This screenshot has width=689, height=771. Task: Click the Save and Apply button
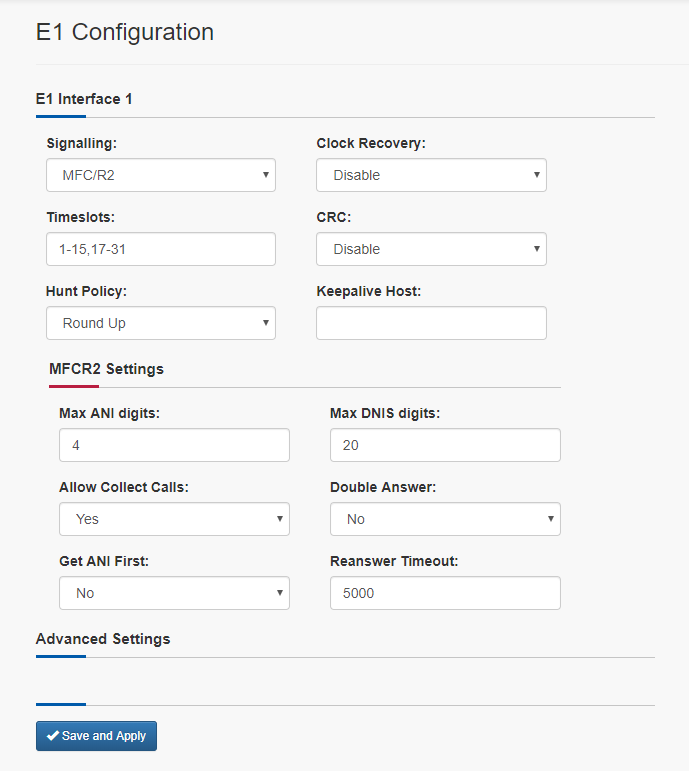tap(96, 736)
